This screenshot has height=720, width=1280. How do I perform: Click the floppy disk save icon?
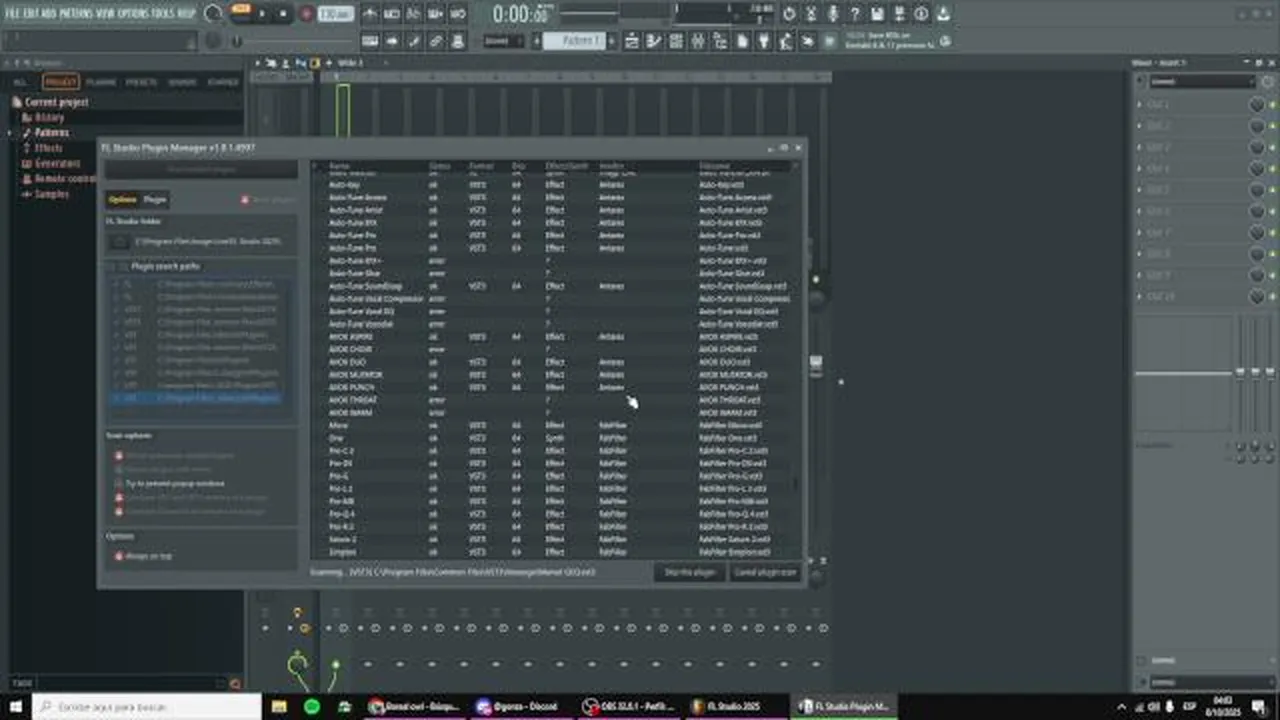pyautogui.click(x=877, y=14)
